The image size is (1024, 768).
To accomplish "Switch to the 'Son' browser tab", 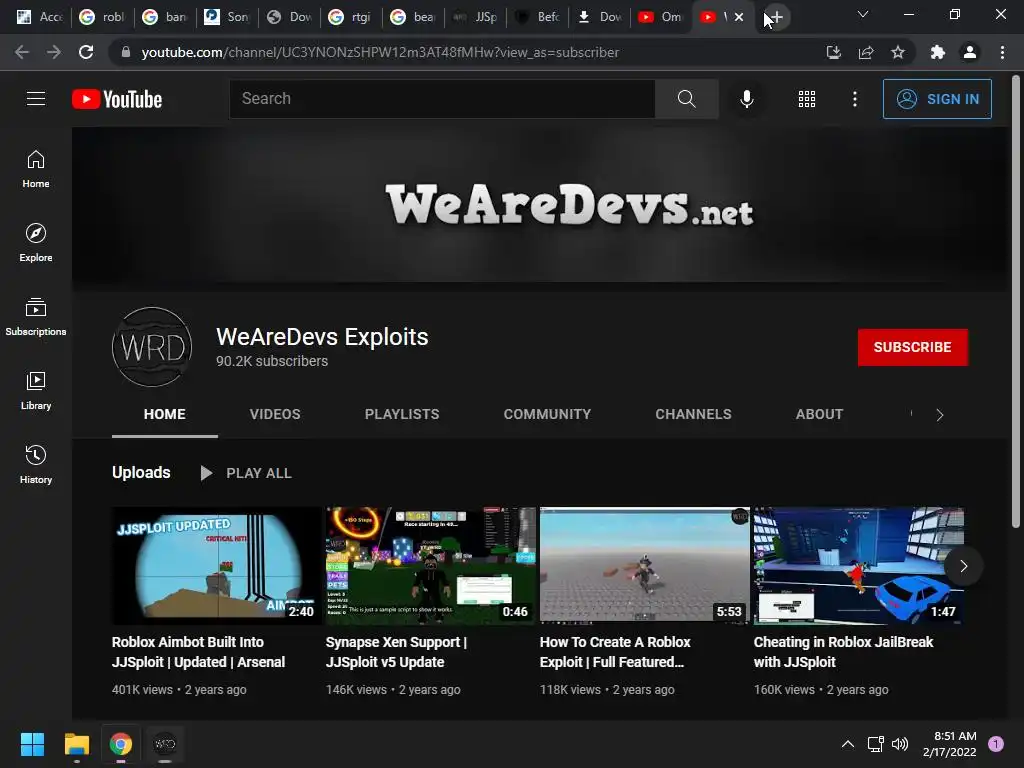I will 227,17.
